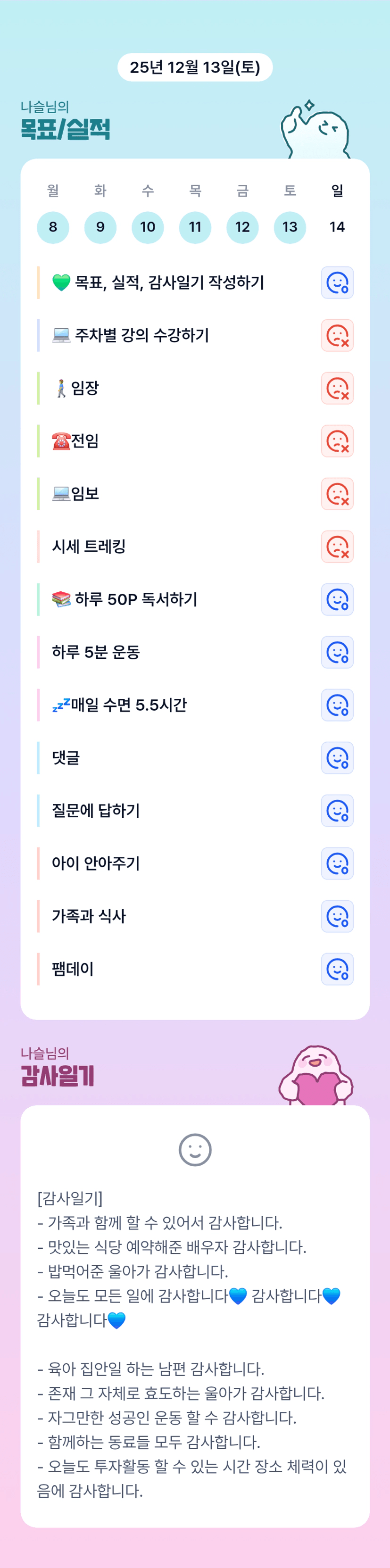Viewport: 390px width, 1568px height.
Task: Click the smiley status icon for 목표, 실적, 감사일기 작성하기
Action: click(x=337, y=282)
